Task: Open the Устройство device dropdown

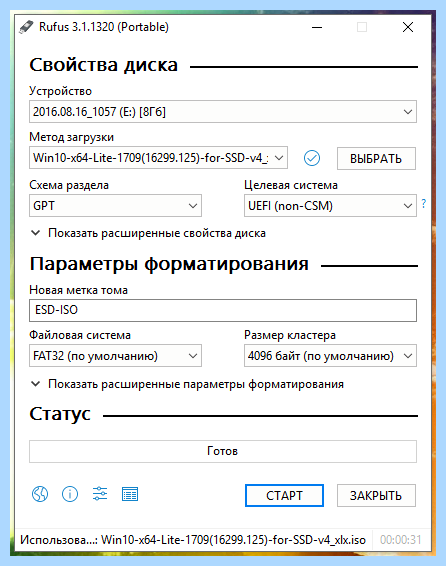Action: [223, 112]
